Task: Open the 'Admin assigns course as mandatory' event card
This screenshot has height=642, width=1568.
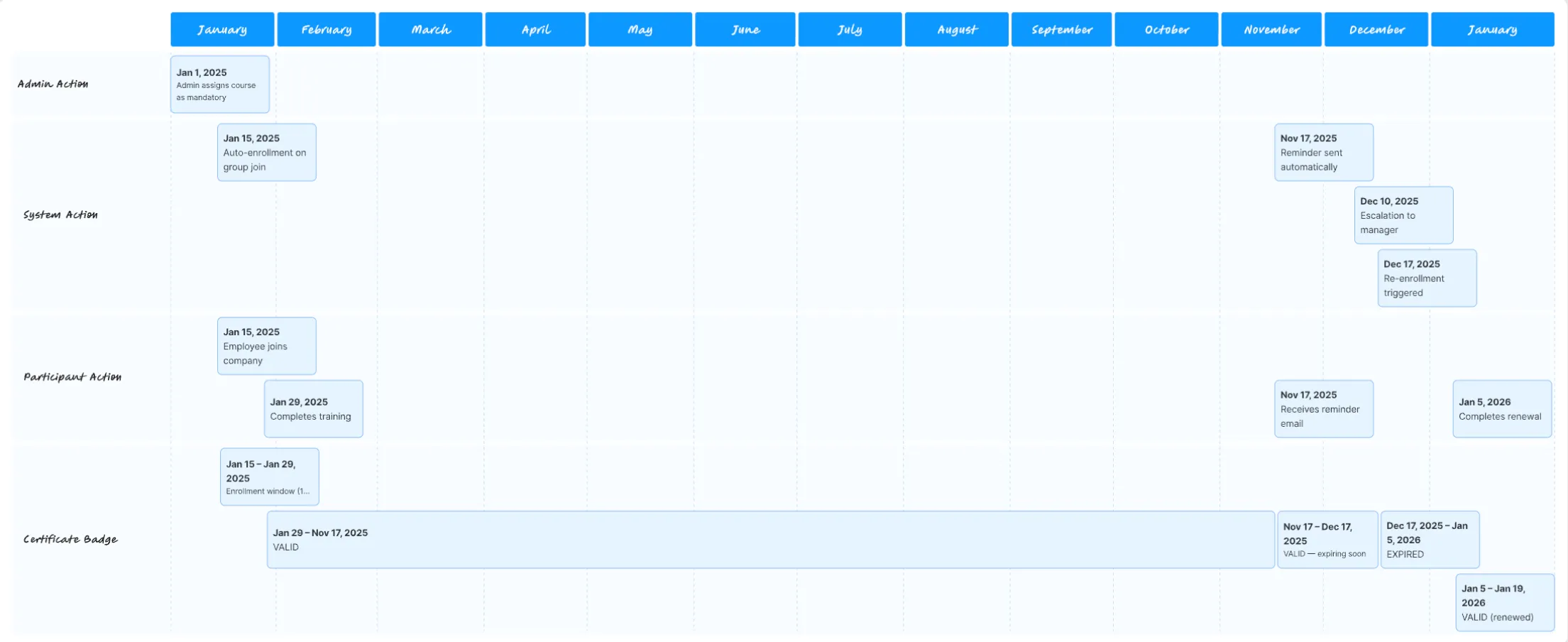Action: click(219, 84)
